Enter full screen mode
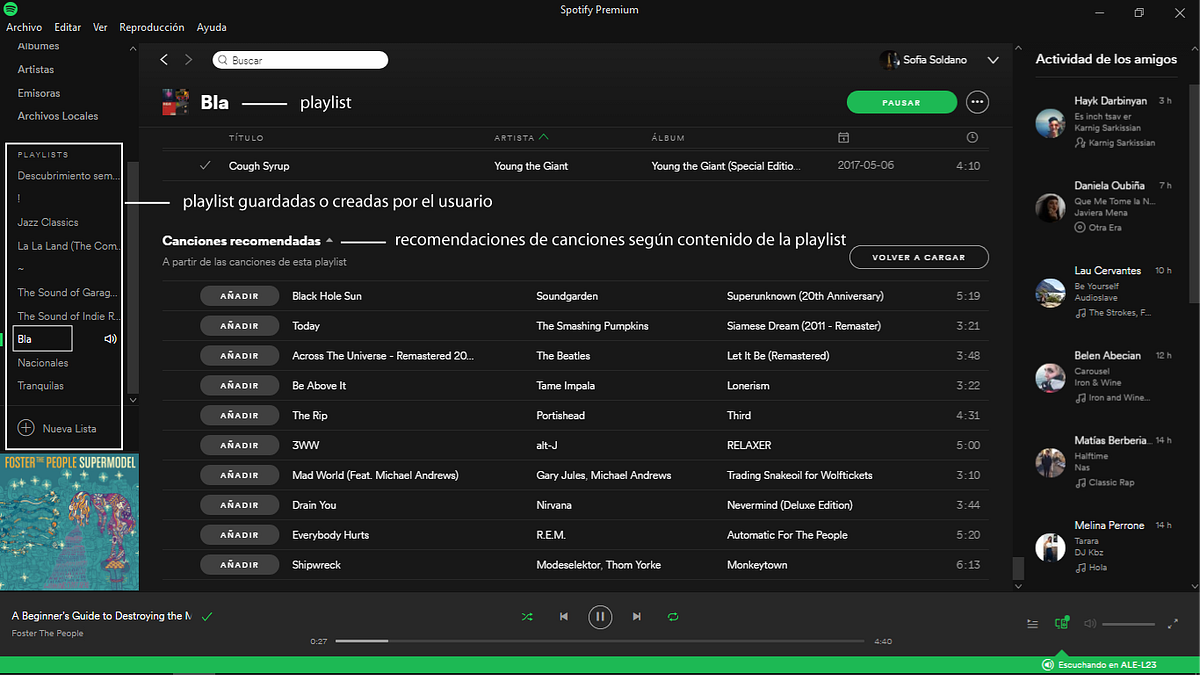 tap(1173, 624)
